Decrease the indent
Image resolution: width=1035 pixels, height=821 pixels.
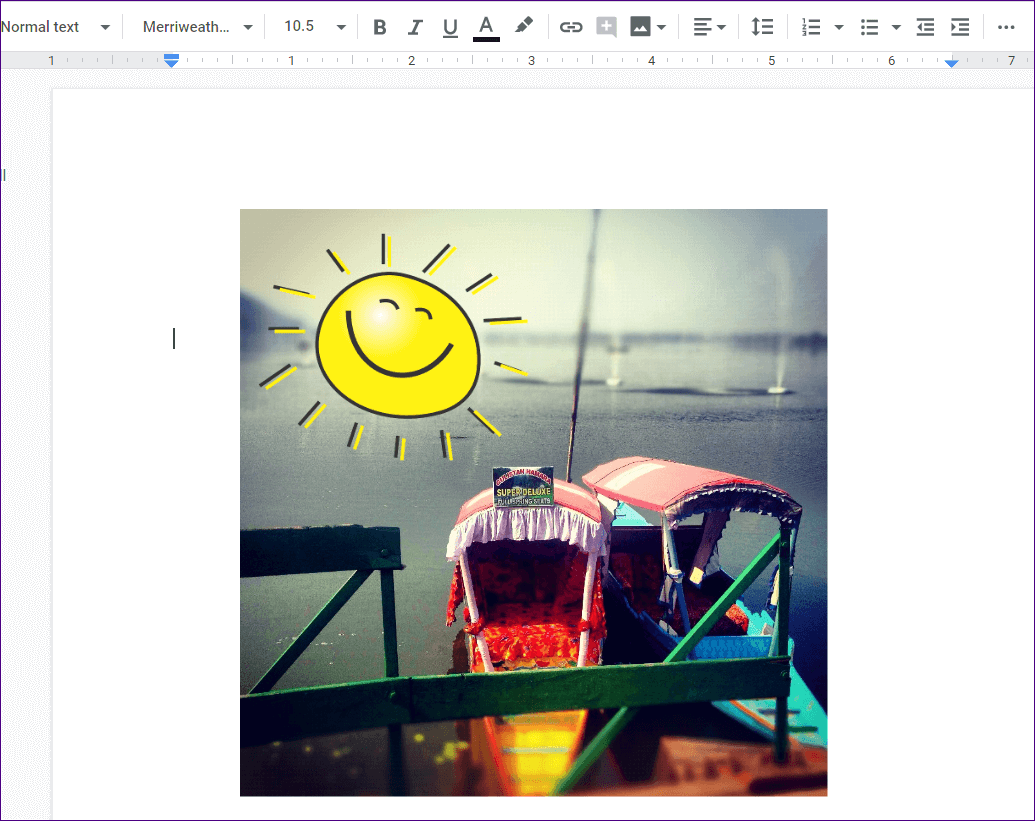point(925,27)
